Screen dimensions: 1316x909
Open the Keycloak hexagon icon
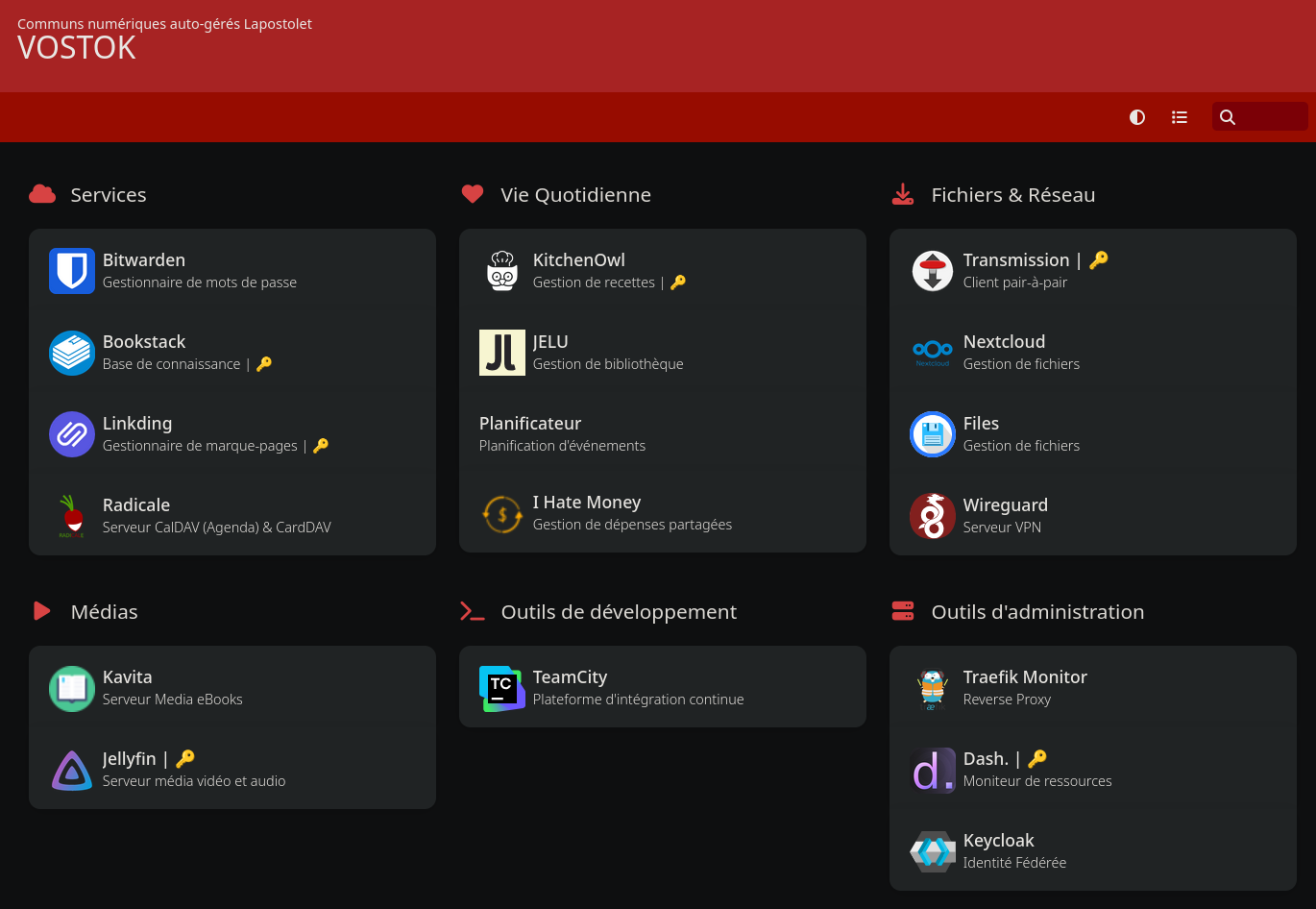(x=933, y=851)
